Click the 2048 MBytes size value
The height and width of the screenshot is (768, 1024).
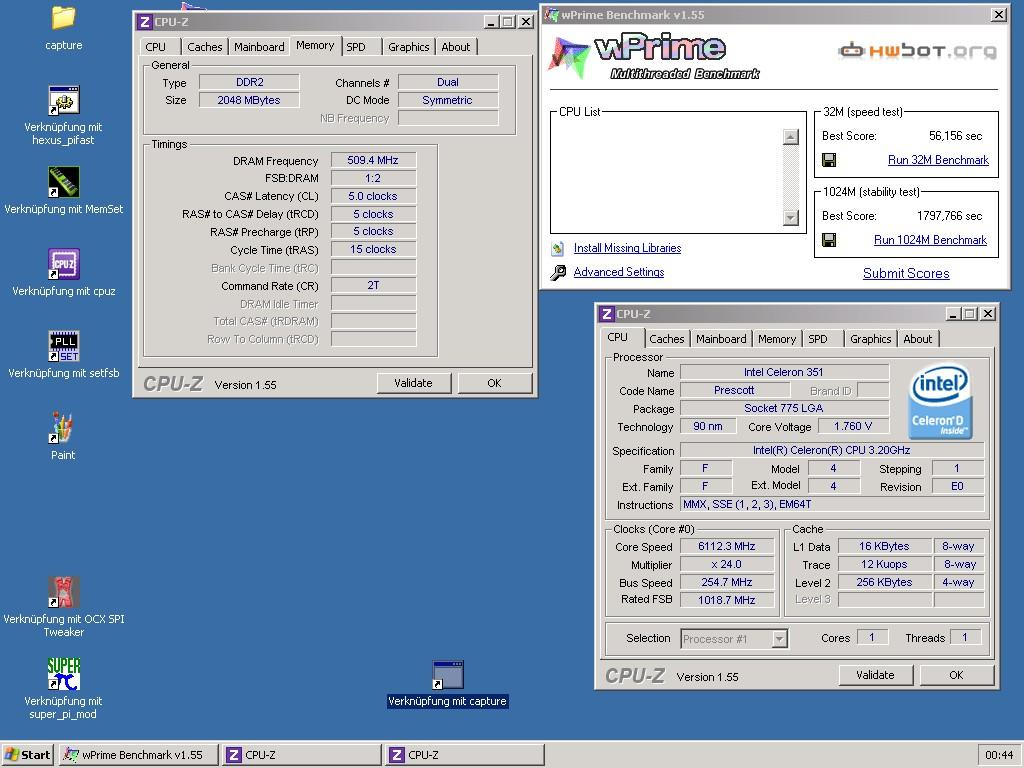click(x=249, y=100)
